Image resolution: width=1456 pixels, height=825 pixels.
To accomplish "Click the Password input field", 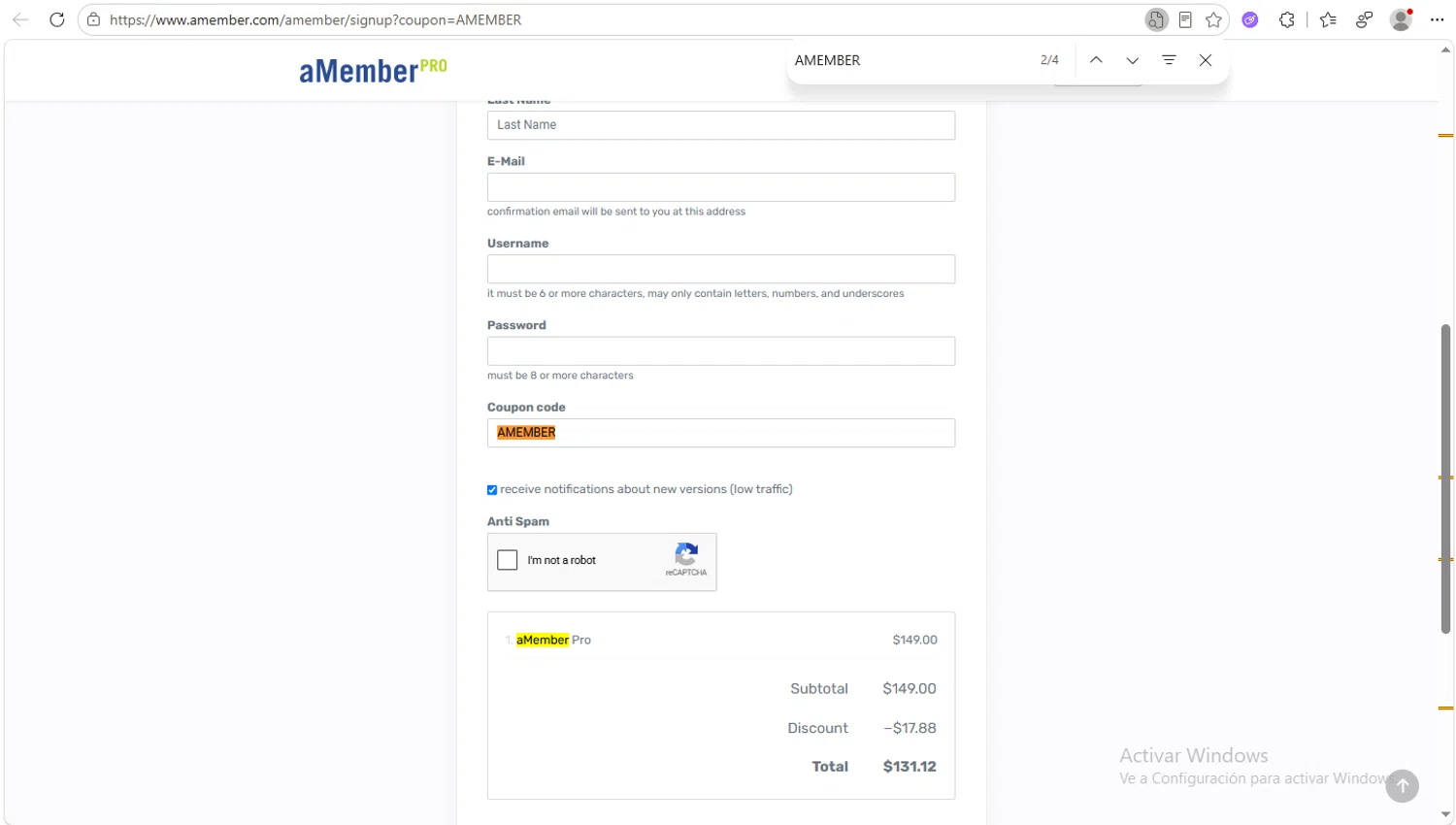I will tap(721, 351).
